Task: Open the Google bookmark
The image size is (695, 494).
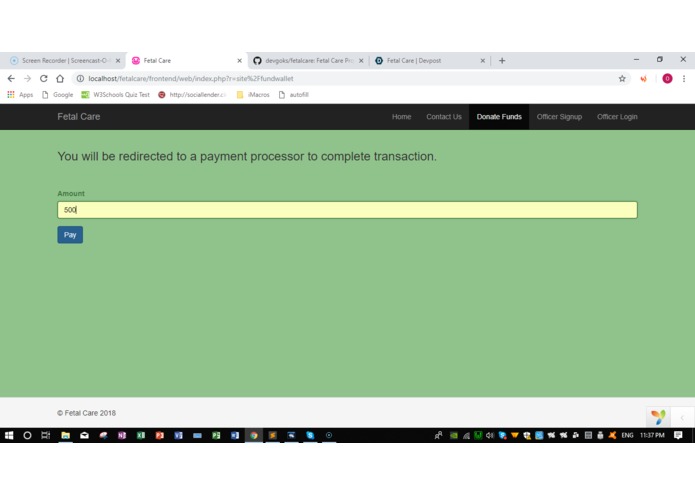Action: 58,94
